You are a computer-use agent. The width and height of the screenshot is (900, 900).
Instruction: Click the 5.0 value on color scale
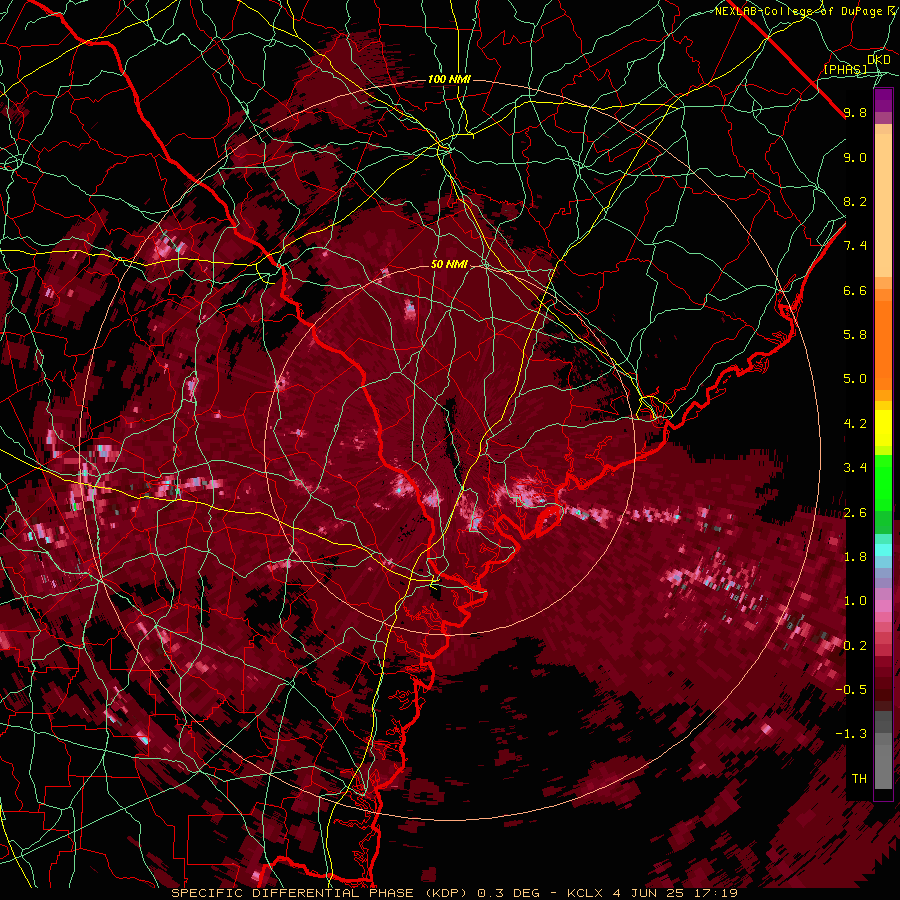tap(855, 379)
